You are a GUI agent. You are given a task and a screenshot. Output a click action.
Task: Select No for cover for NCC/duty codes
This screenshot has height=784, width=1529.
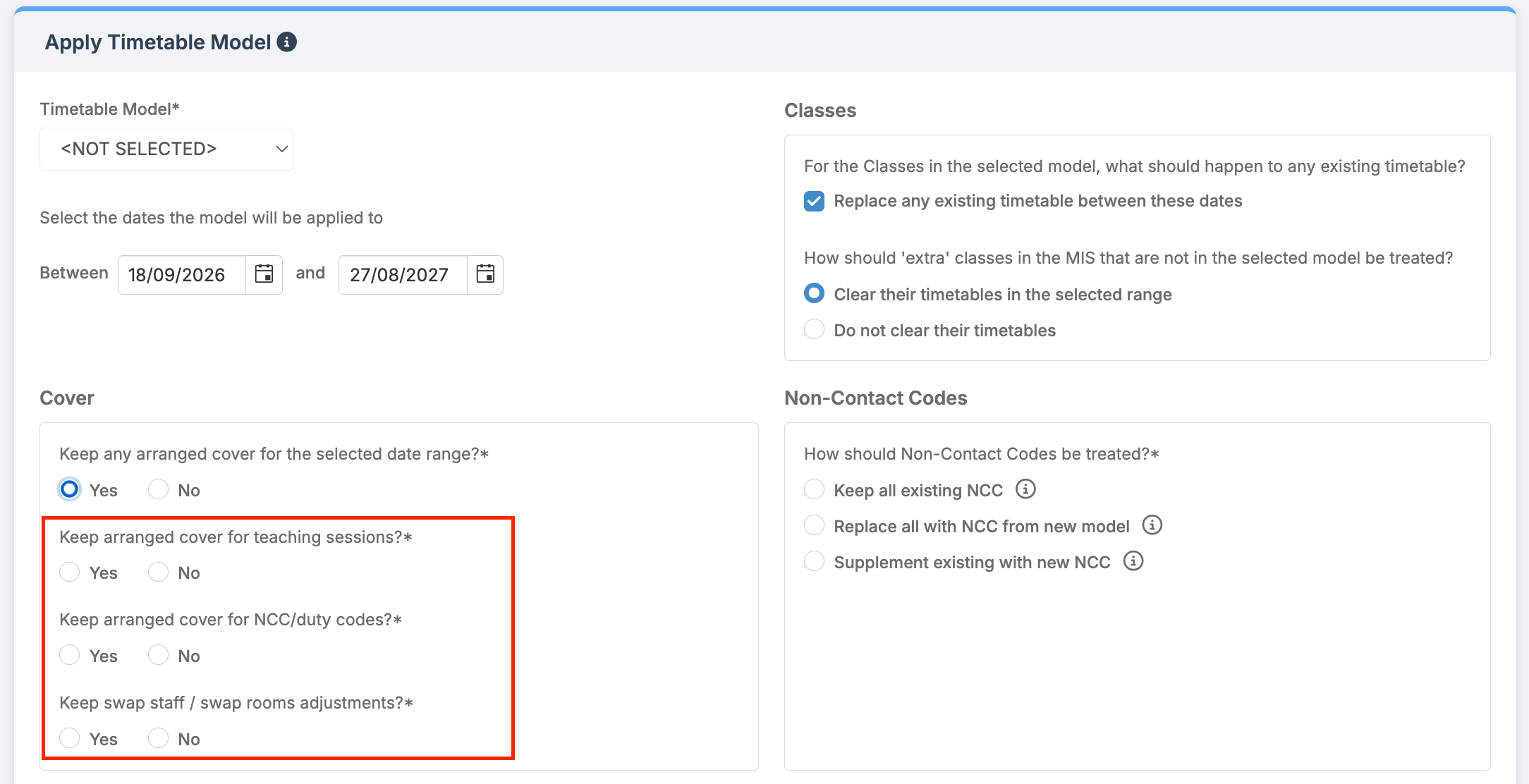pos(158,655)
